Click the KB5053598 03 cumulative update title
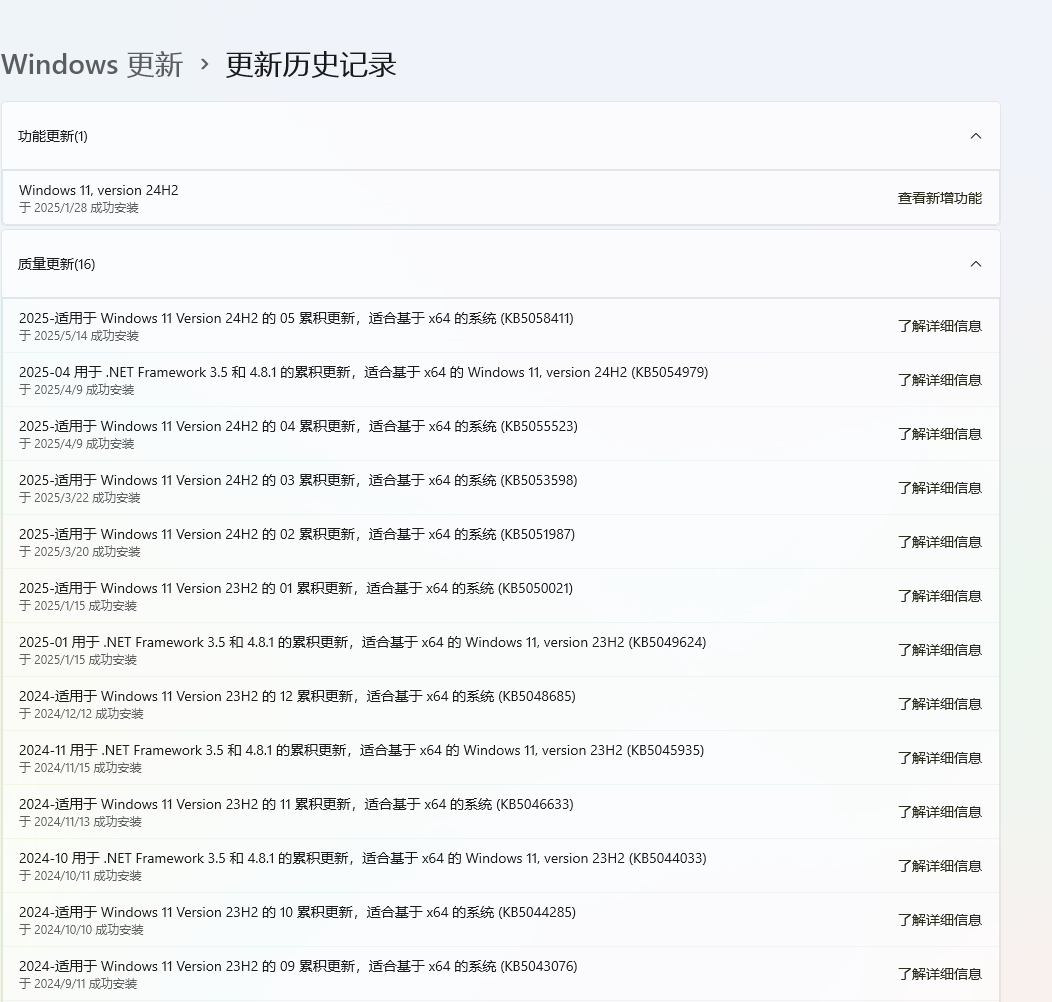Screen dimensions: 1052x1002 pyautogui.click(x=298, y=481)
